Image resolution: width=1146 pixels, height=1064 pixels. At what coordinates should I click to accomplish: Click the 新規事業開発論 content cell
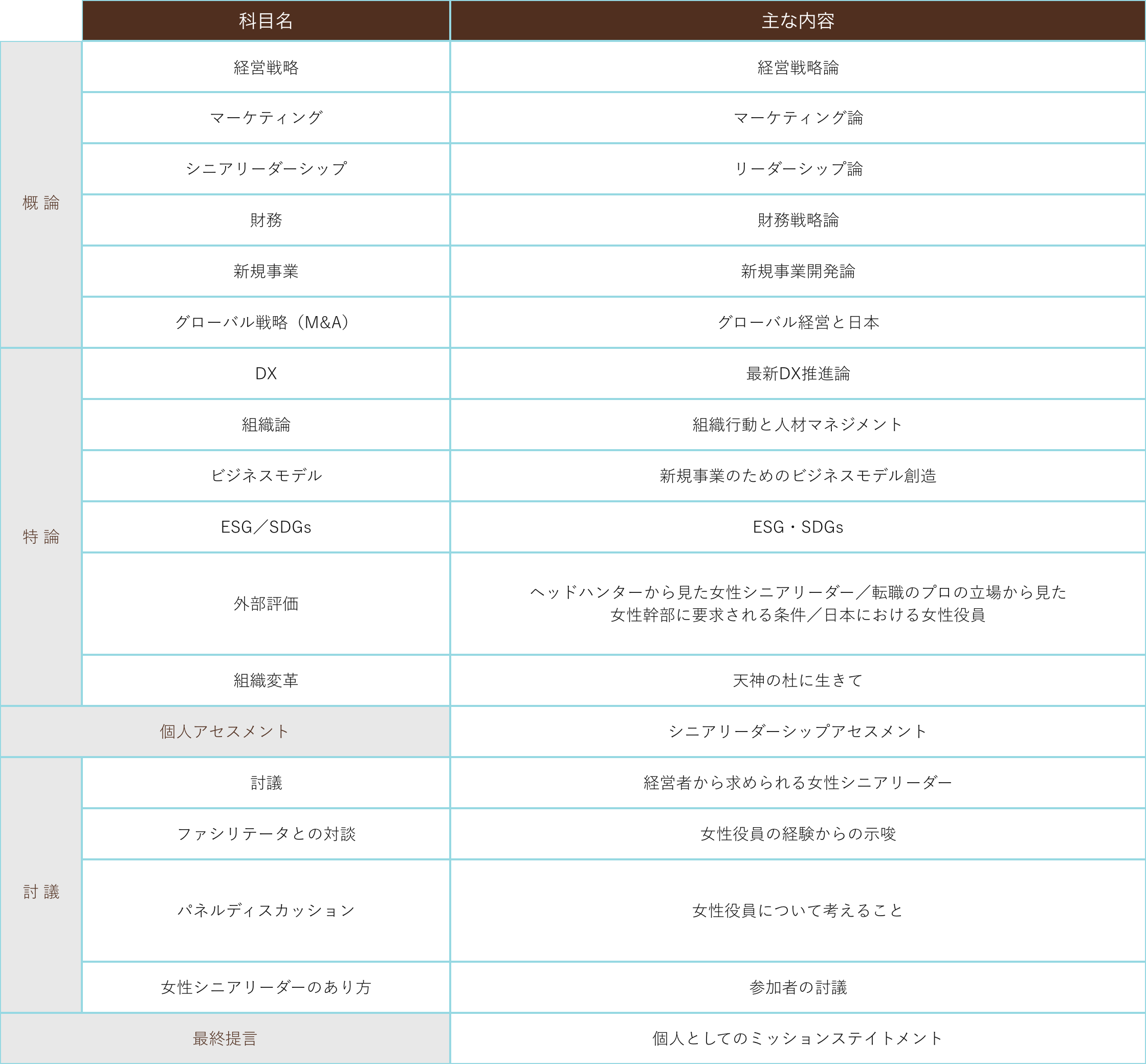798,271
